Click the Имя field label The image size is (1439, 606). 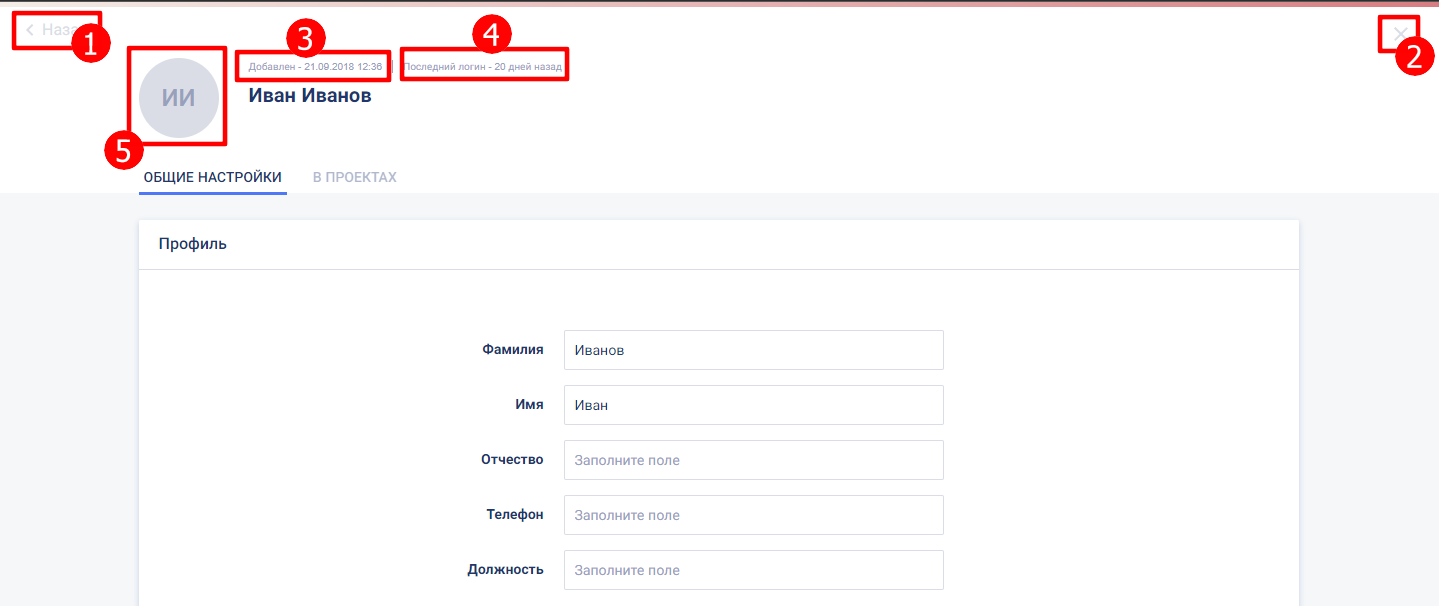pos(528,404)
